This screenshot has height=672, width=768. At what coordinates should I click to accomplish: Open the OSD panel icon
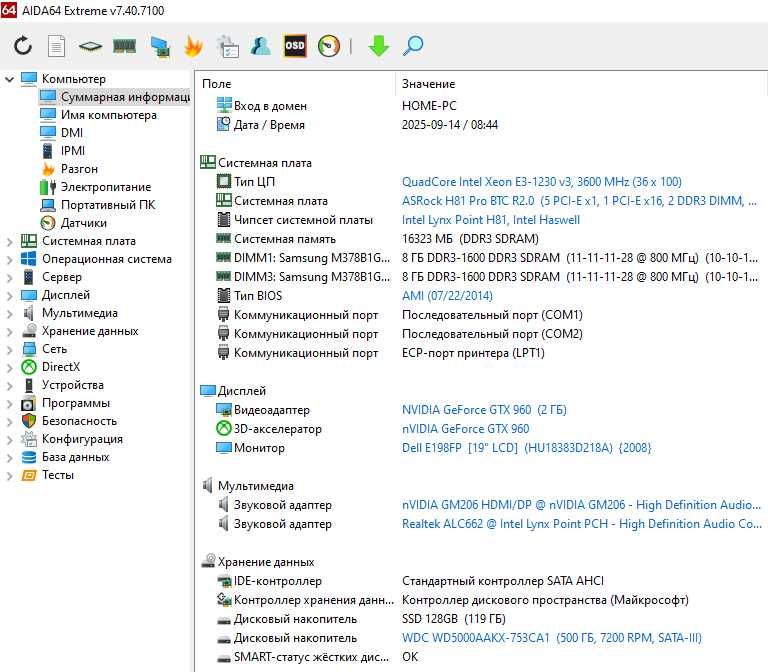pyautogui.click(x=295, y=46)
